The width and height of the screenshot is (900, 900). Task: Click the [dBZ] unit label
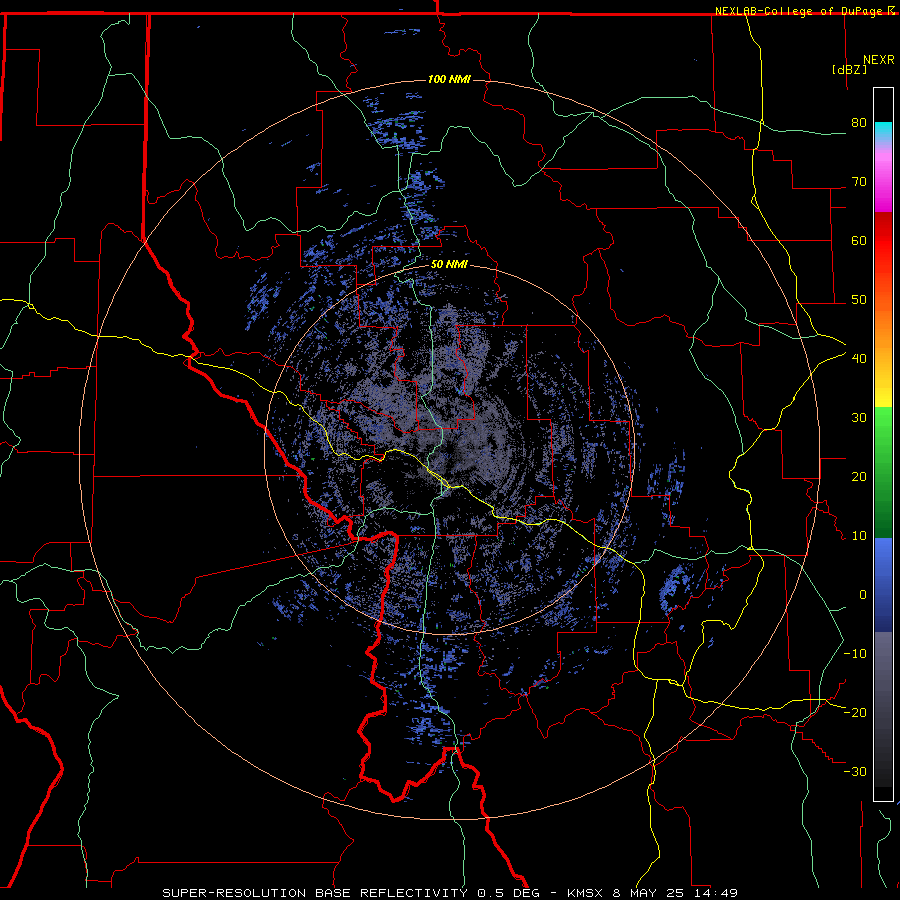[849, 69]
